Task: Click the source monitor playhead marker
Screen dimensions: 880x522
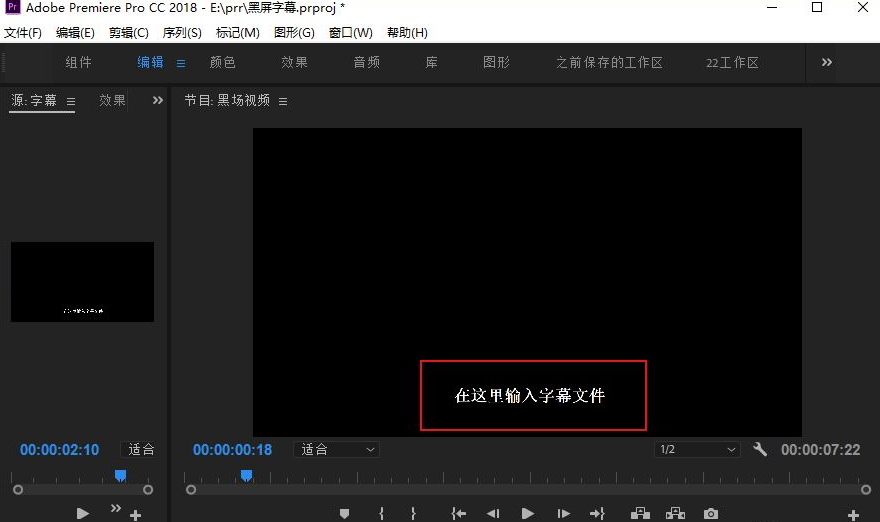Action: (120, 476)
